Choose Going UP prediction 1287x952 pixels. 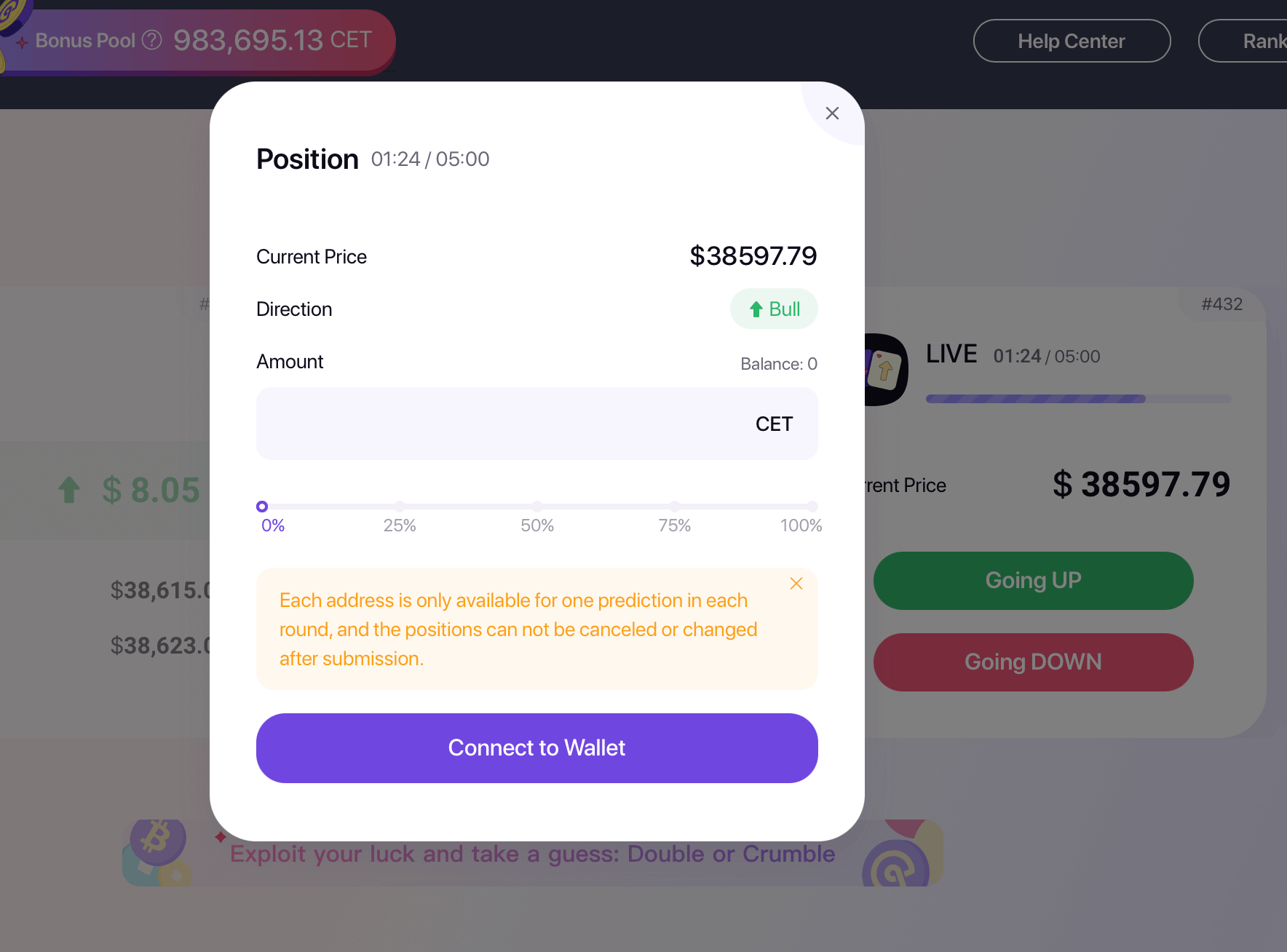(1034, 581)
